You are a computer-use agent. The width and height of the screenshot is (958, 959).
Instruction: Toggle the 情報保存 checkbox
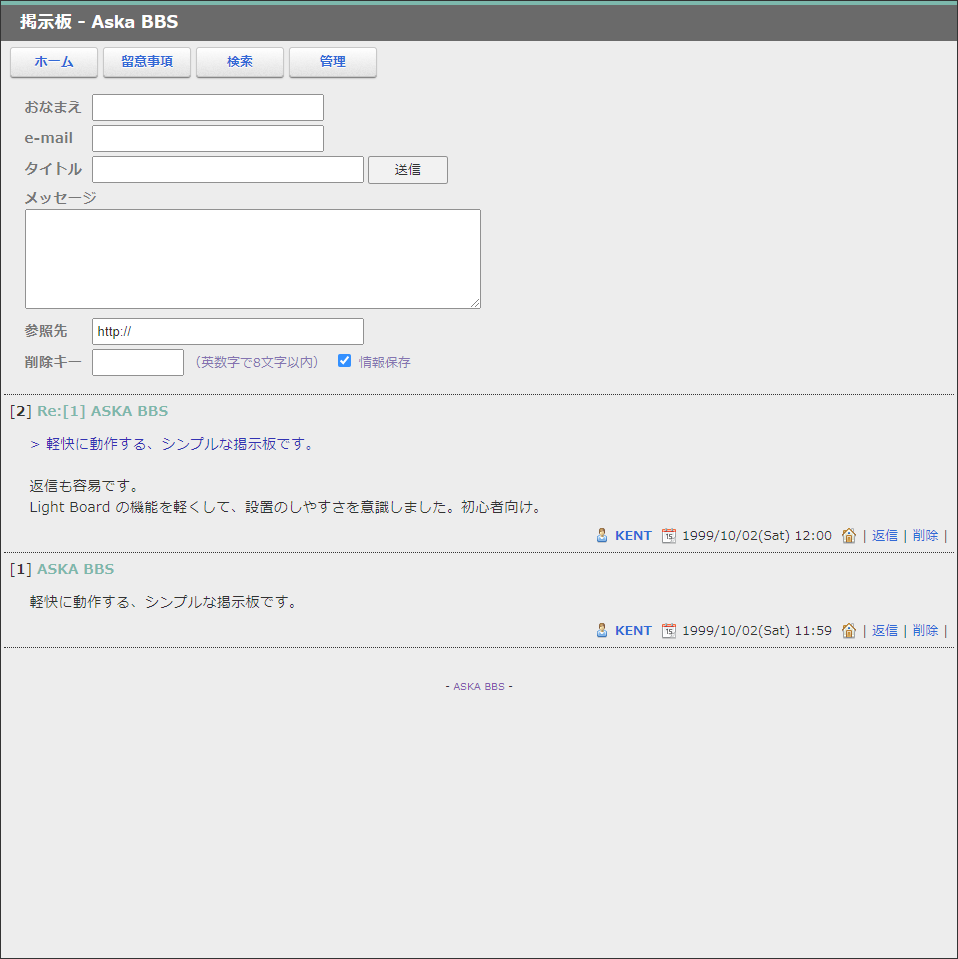[345, 361]
